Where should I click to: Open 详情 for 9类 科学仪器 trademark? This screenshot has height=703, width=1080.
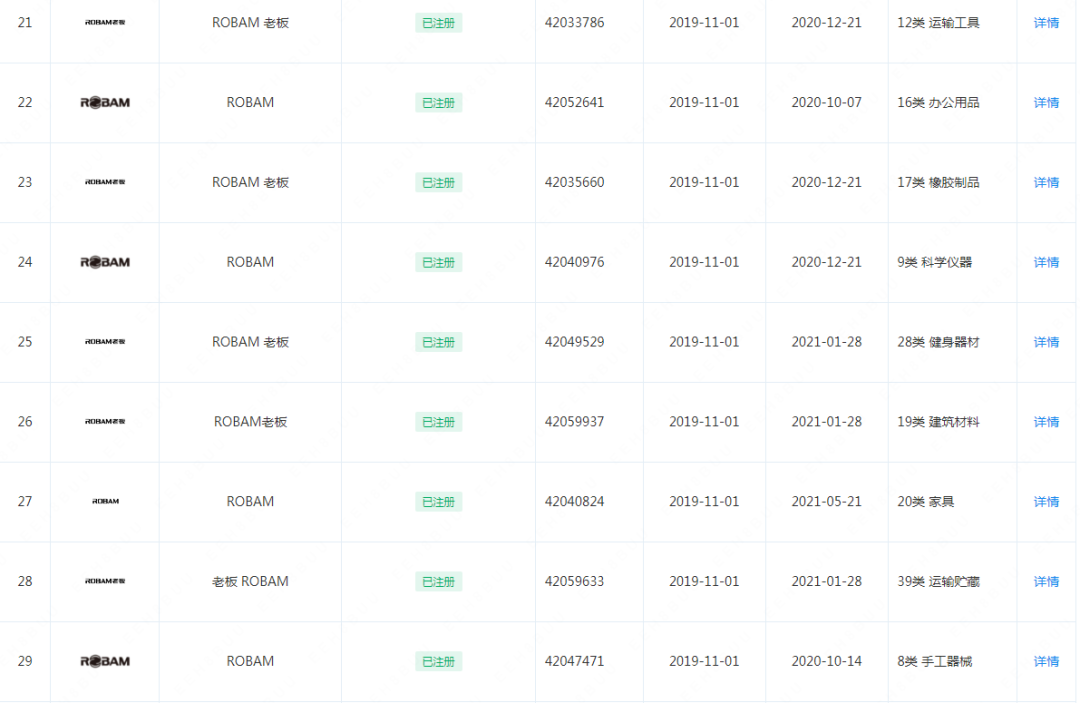point(1046,262)
